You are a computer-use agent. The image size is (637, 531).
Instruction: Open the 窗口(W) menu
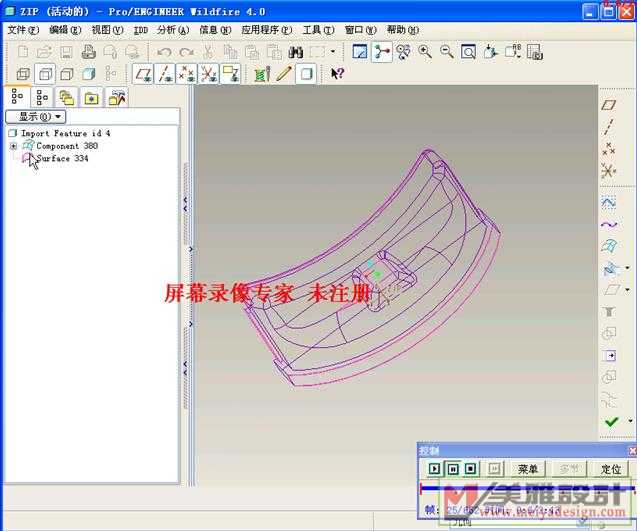tap(360, 30)
